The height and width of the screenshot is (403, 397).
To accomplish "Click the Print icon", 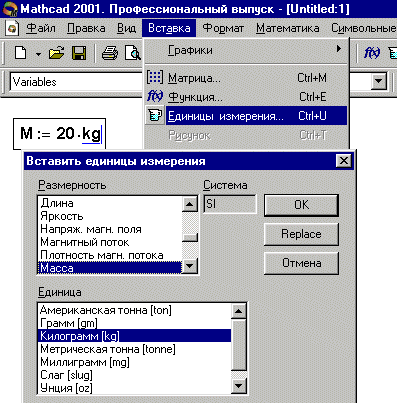I will click(x=110, y=53).
